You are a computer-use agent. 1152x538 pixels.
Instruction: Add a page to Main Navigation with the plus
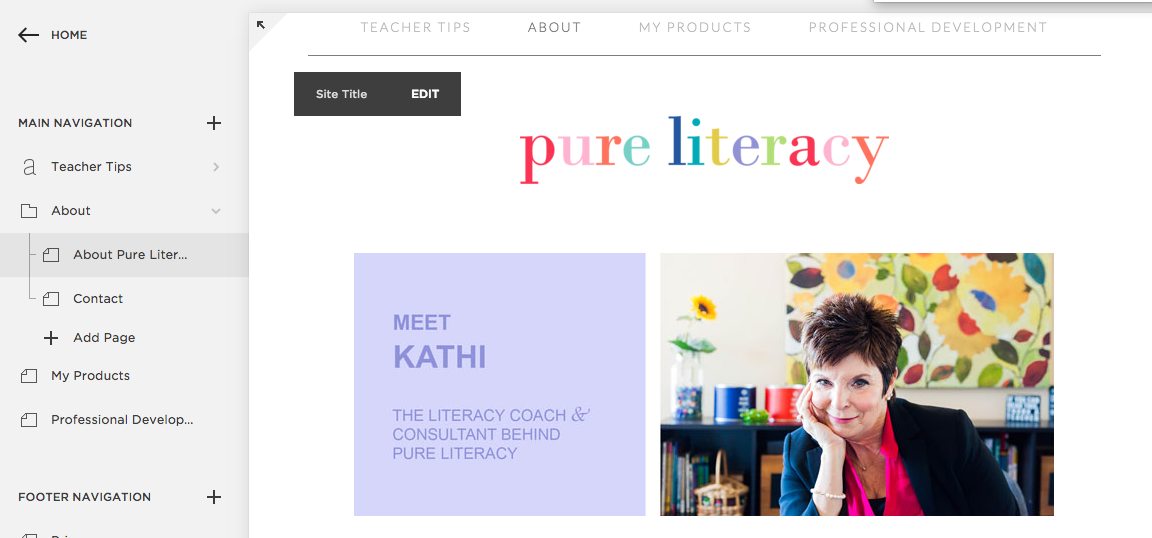point(214,123)
